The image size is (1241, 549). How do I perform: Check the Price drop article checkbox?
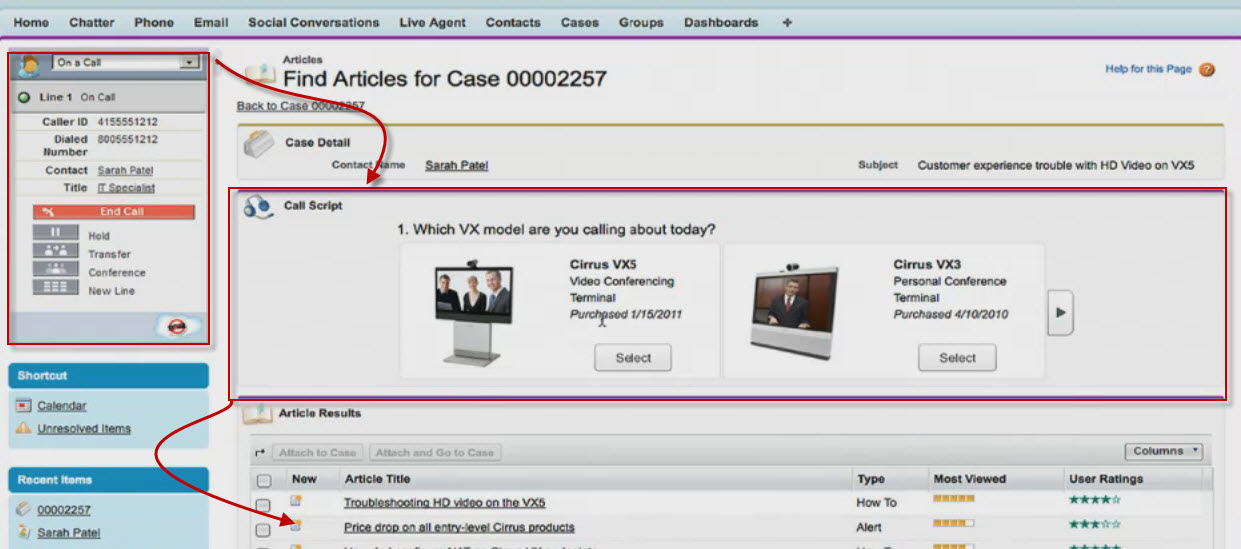263,530
